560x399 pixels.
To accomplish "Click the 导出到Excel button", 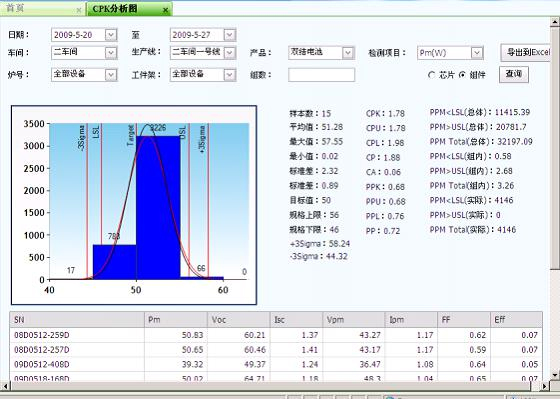I will [x=525, y=53].
